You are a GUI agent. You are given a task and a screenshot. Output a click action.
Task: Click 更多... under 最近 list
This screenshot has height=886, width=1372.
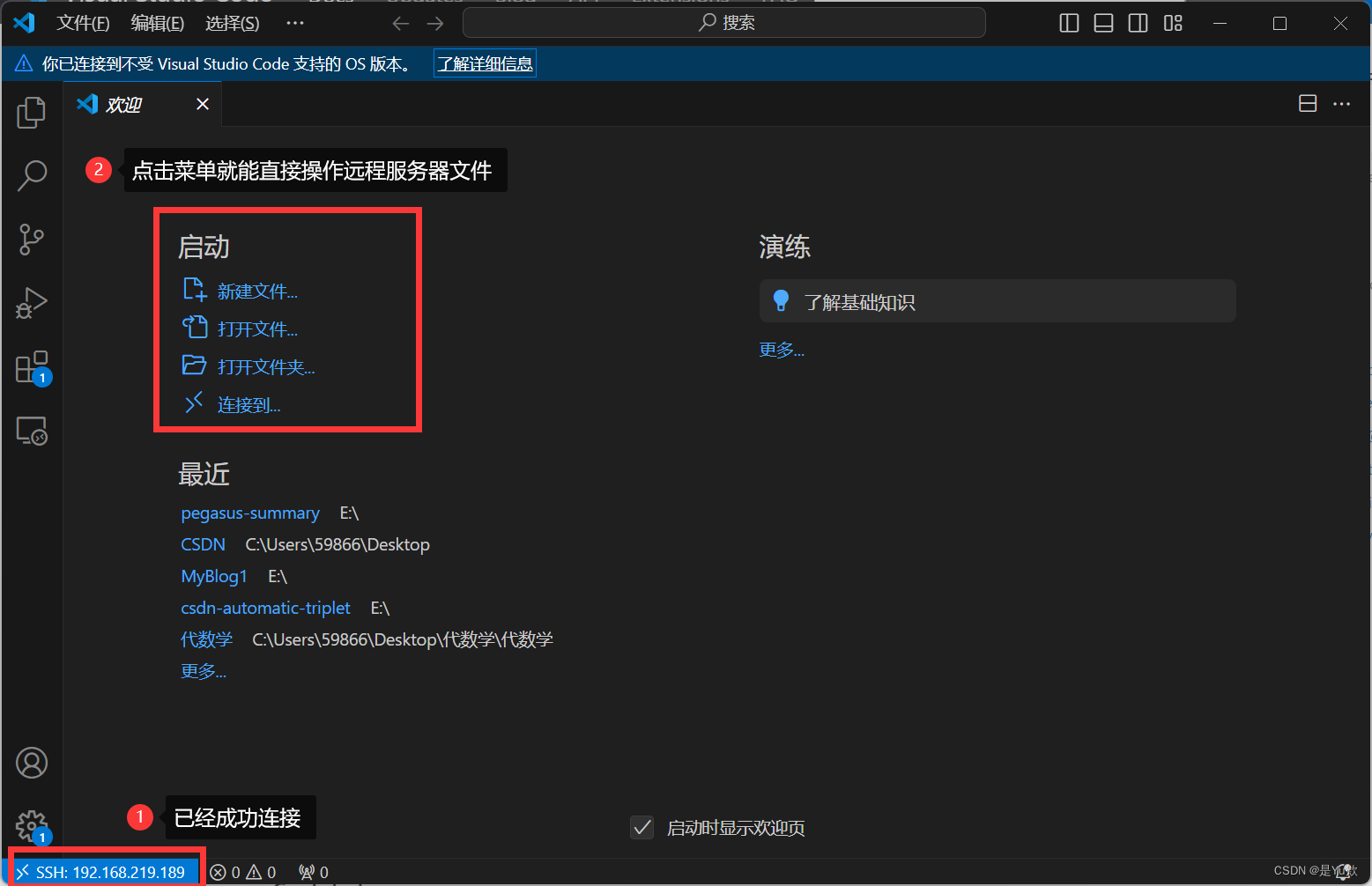204,672
